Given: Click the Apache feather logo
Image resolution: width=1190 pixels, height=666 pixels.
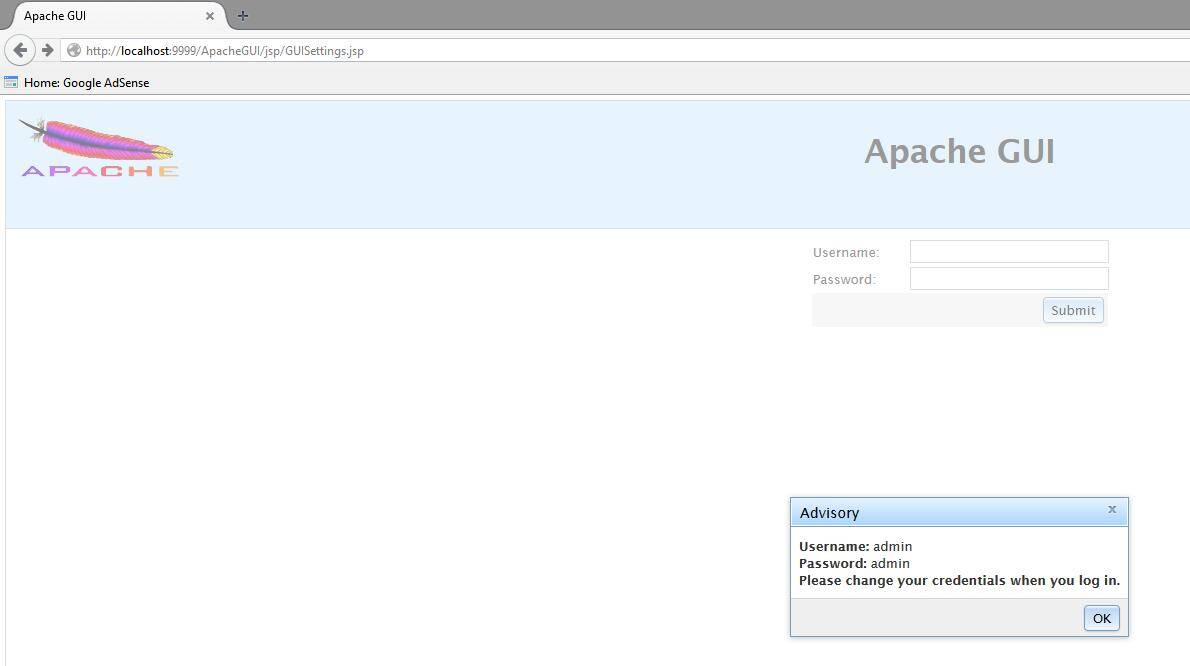Looking at the screenshot, I should [x=99, y=147].
